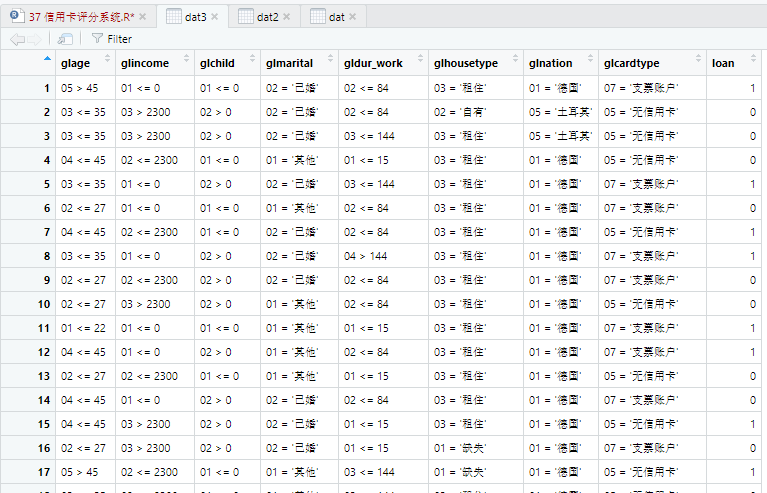Image resolution: width=767 pixels, height=493 pixels.
Task: Sort by the glchild column arrows
Action: (252, 59)
